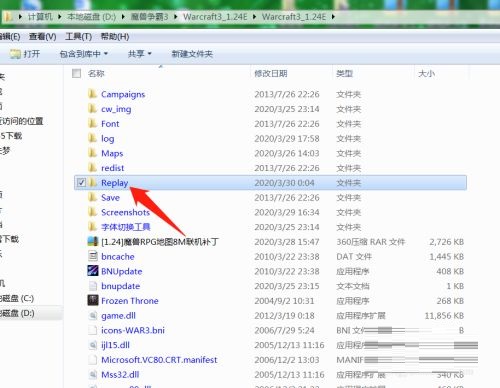Go to 计算机 in address bar
Viewport: 500px width, 388px height.
40,16
